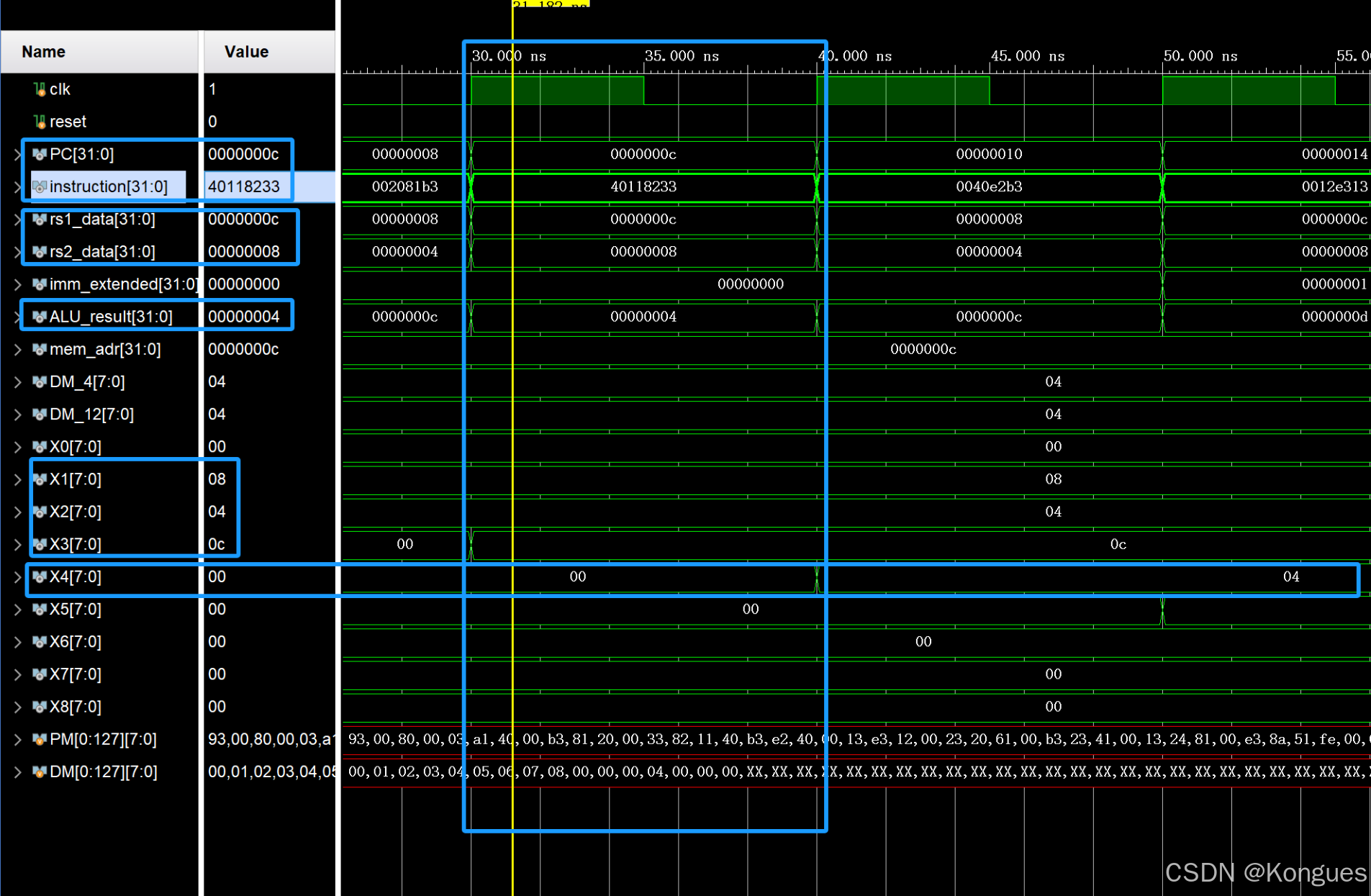Click the Value column header
Viewport: 1371px width, 896px height.
[269, 52]
